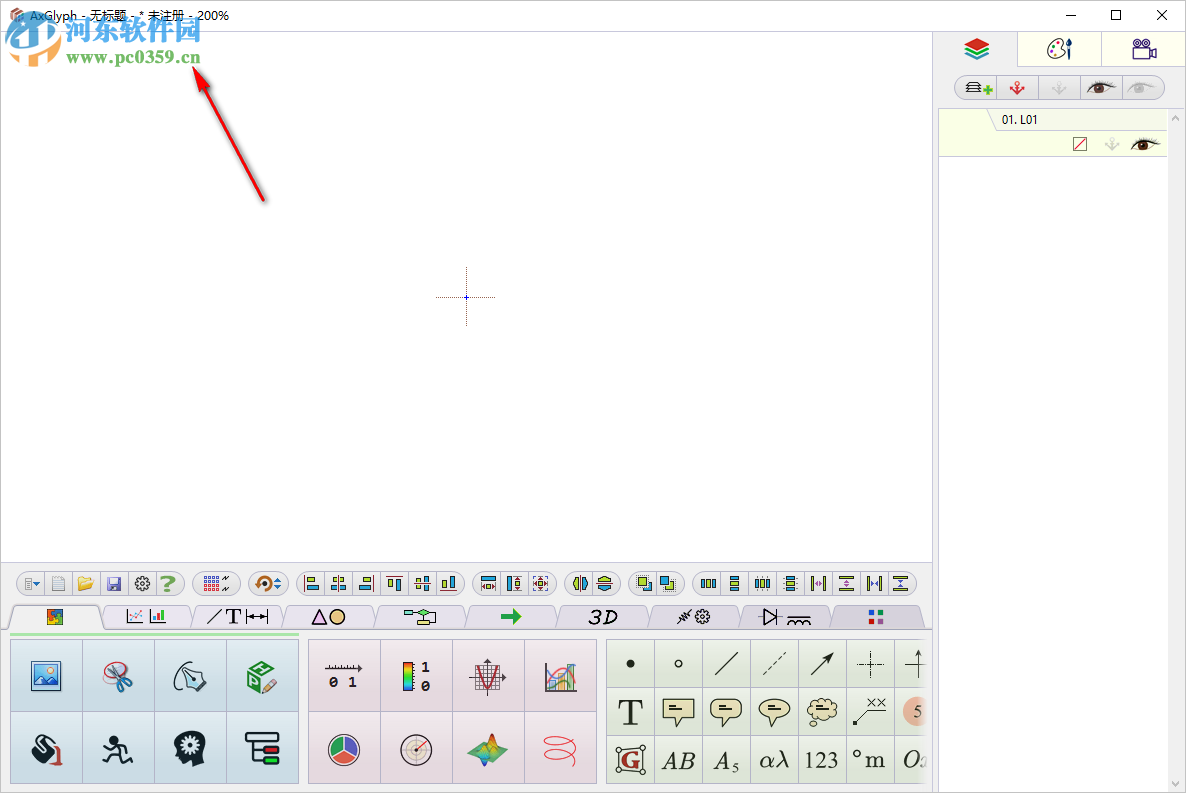The height and width of the screenshot is (793, 1186).
Task: Insert a pie chart
Action: 344,748
